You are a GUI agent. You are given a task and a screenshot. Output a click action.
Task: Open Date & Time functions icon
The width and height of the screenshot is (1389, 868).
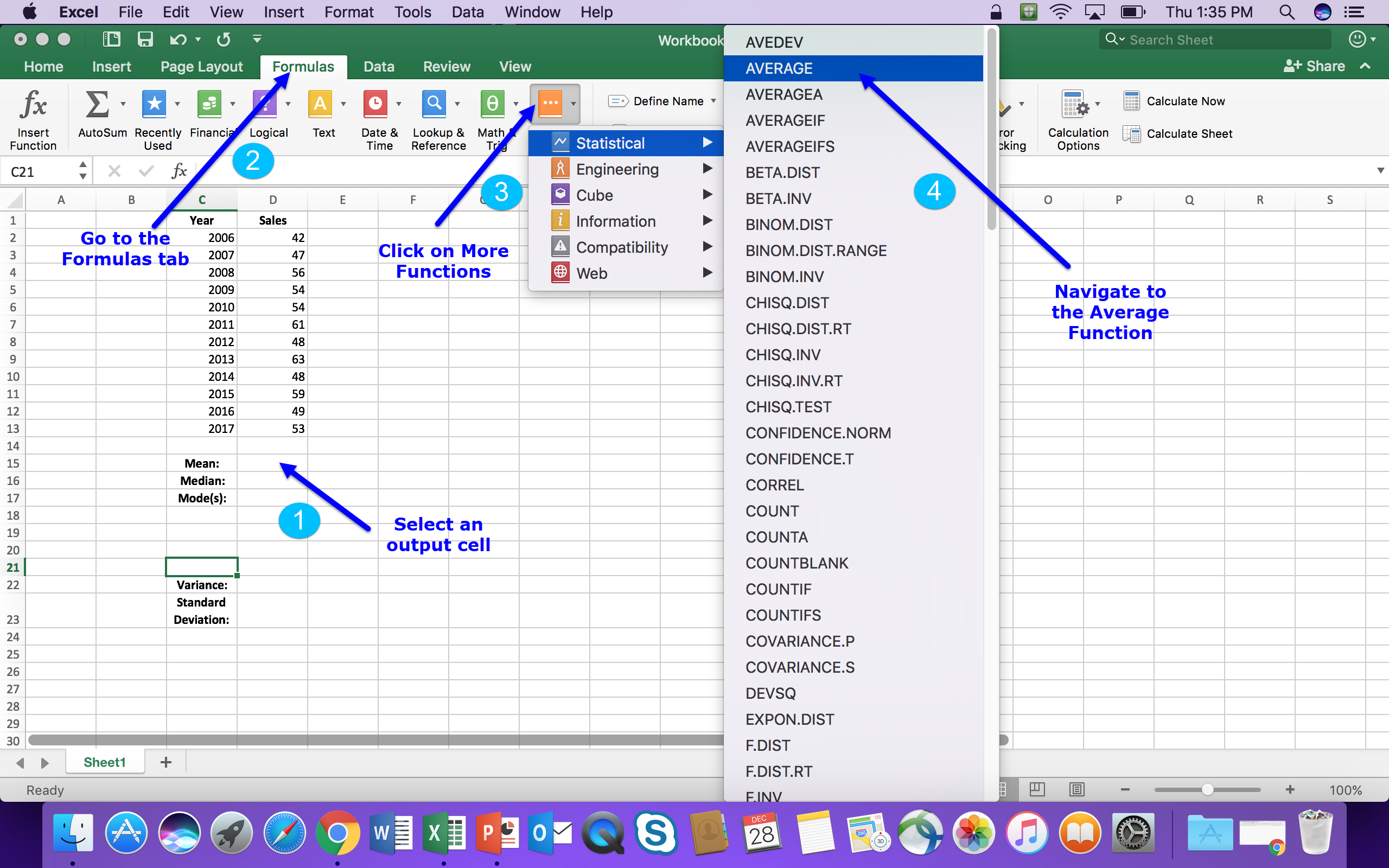[375, 105]
